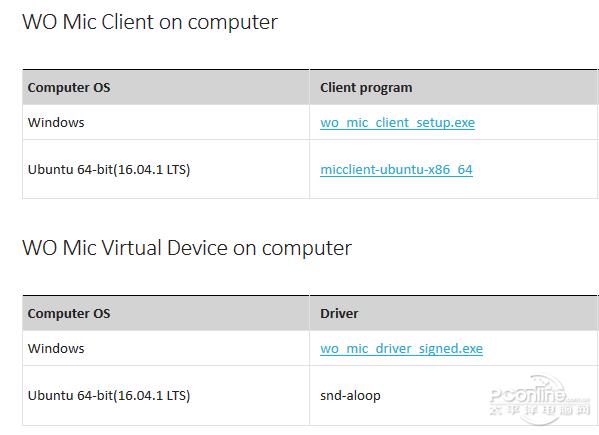This screenshot has height=435, width=599.
Task: Click the snd-aloop driver text
Action: point(350,396)
